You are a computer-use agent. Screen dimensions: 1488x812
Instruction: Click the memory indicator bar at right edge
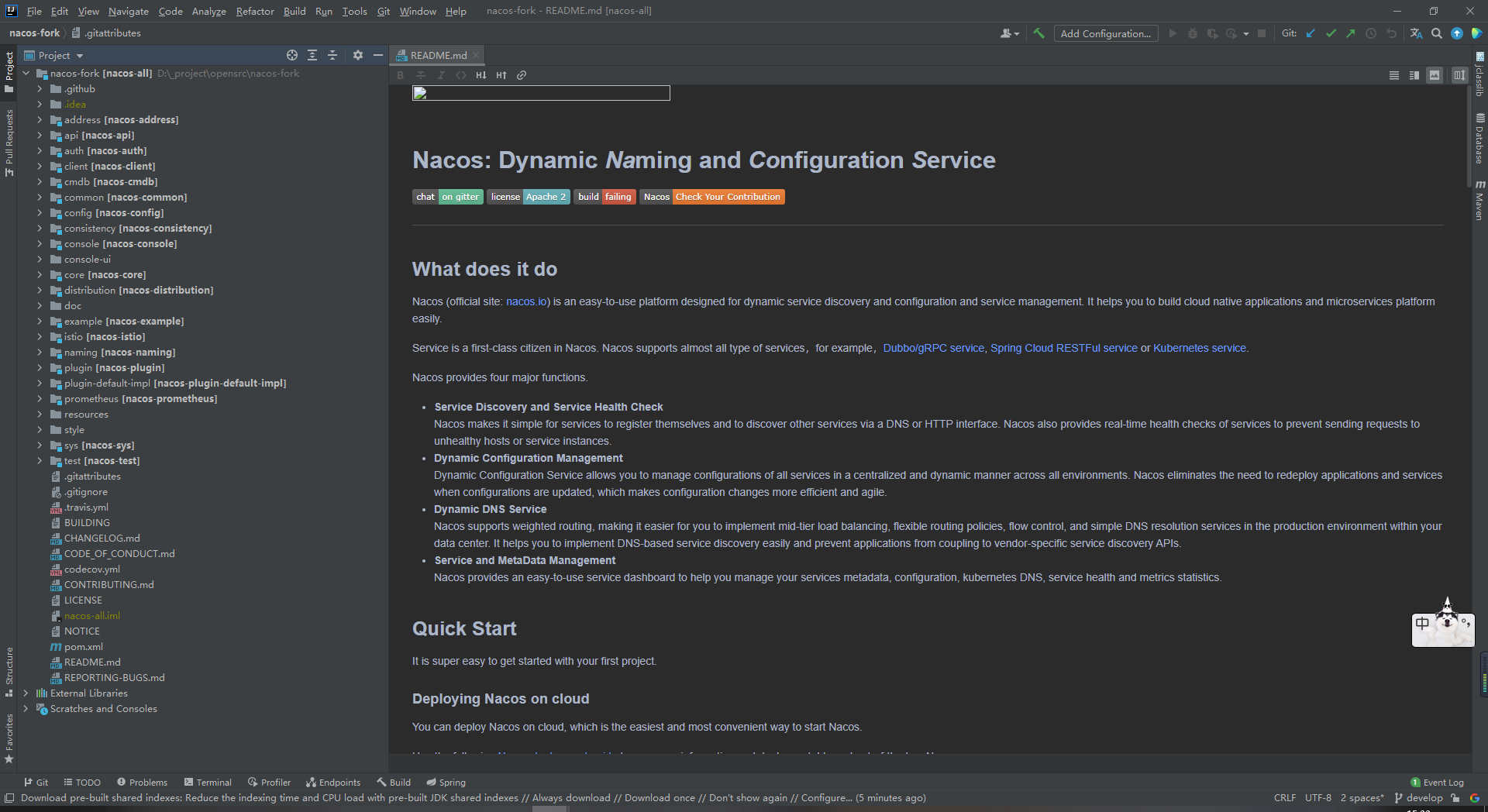1483,674
